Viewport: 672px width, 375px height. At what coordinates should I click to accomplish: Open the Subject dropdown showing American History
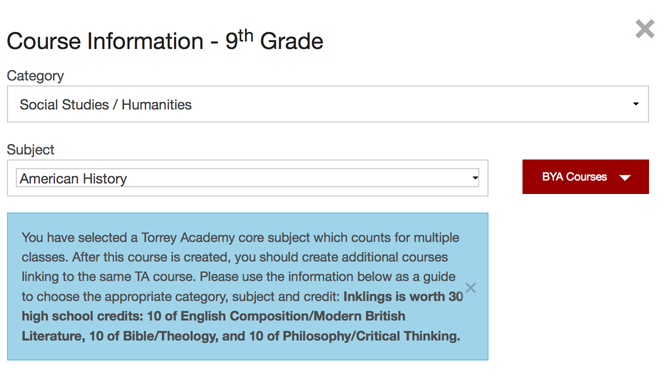[247, 178]
